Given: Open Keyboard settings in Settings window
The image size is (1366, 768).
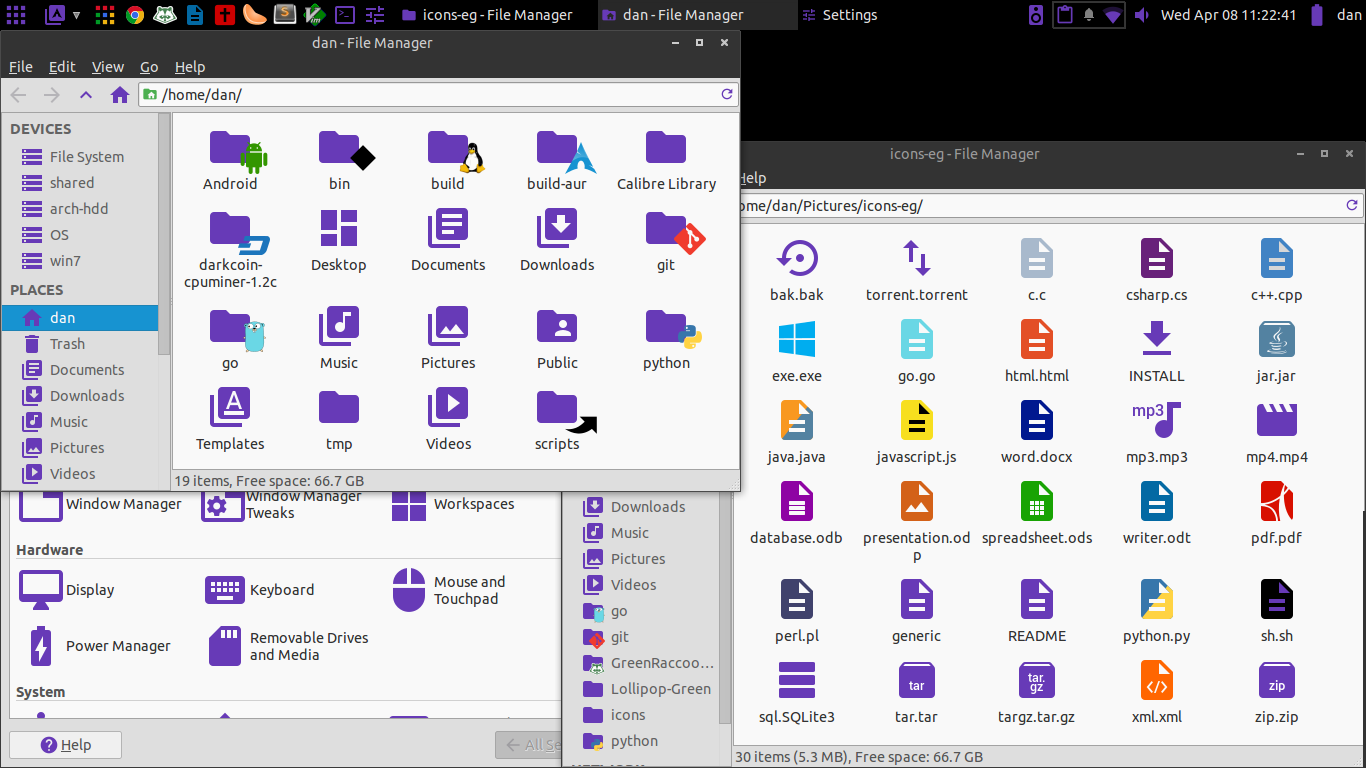Looking at the screenshot, I should tap(260, 590).
